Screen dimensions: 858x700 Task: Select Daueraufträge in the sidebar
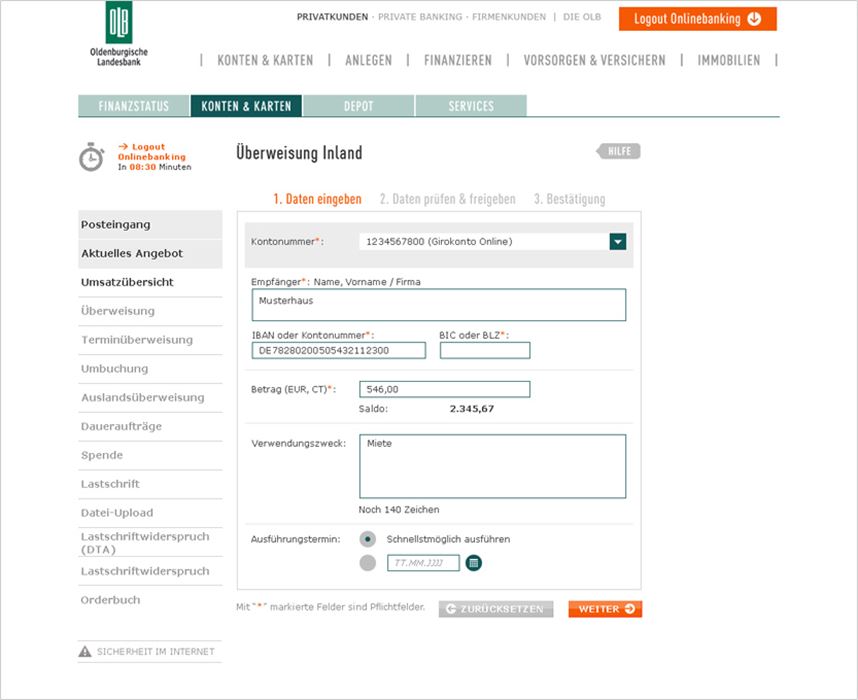click(150, 426)
